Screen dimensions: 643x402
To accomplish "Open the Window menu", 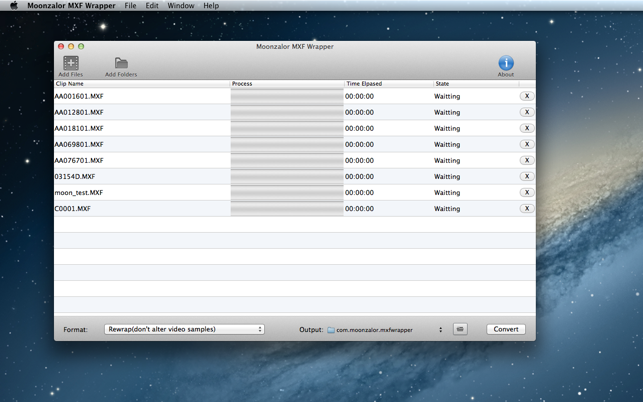I will pyautogui.click(x=181, y=6).
